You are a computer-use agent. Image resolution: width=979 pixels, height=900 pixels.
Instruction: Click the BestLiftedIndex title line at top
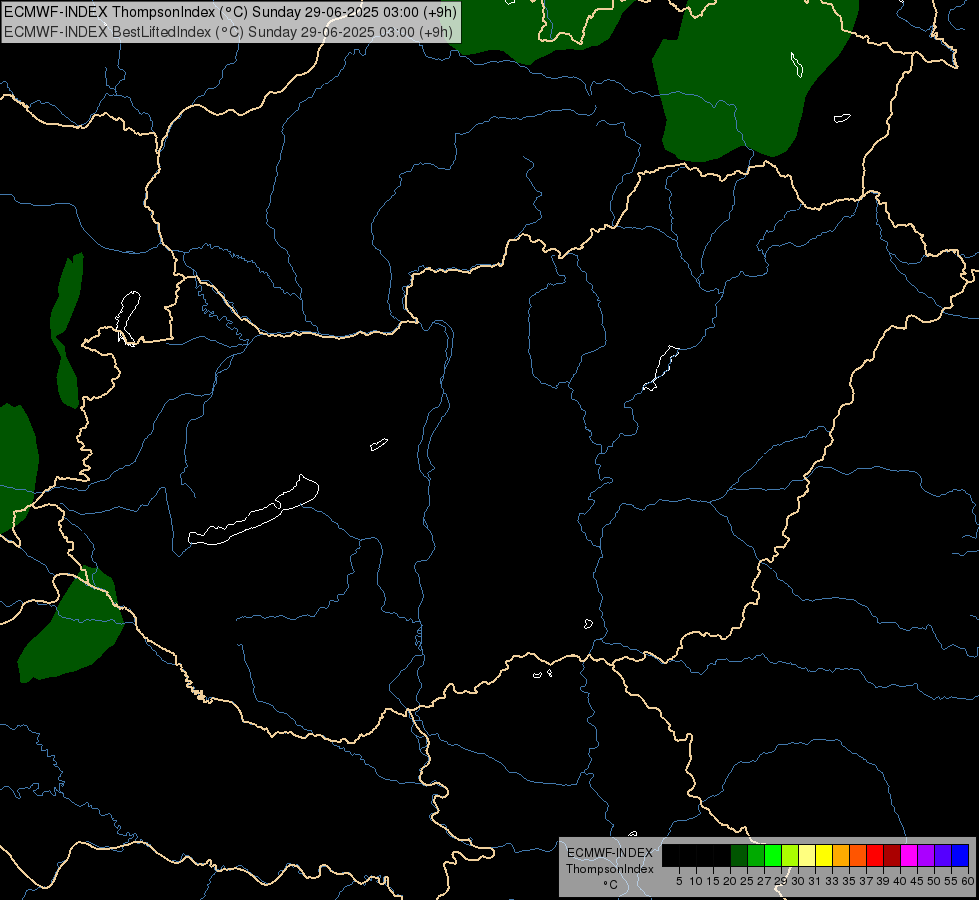[x=229, y=32]
